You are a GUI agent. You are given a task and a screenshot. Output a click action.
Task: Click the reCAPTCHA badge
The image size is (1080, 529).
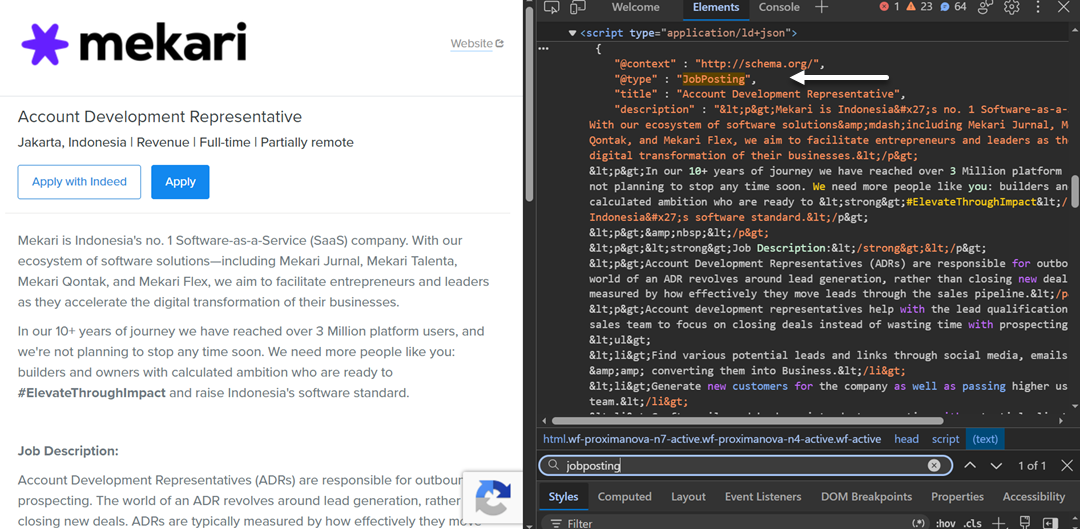coord(492,497)
